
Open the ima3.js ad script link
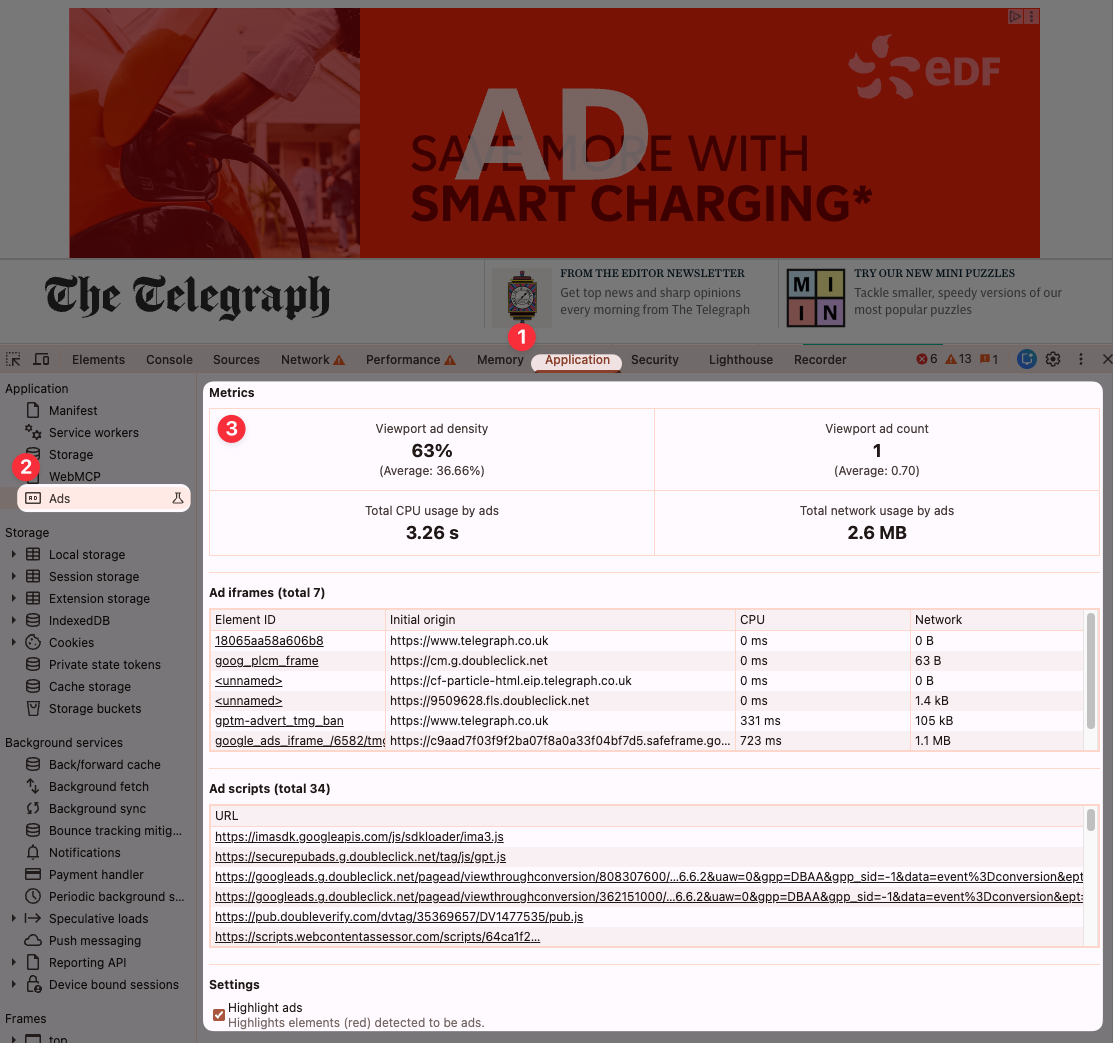point(359,836)
